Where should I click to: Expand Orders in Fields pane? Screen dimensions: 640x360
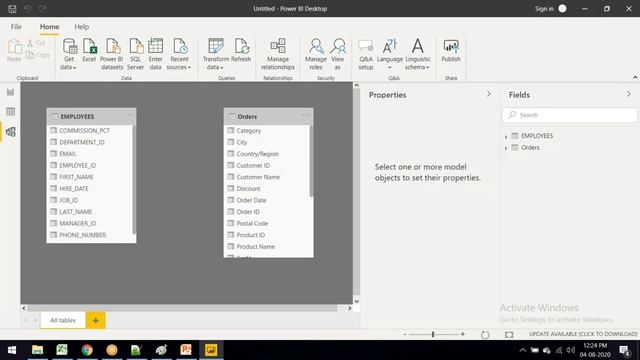tap(506, 148)
